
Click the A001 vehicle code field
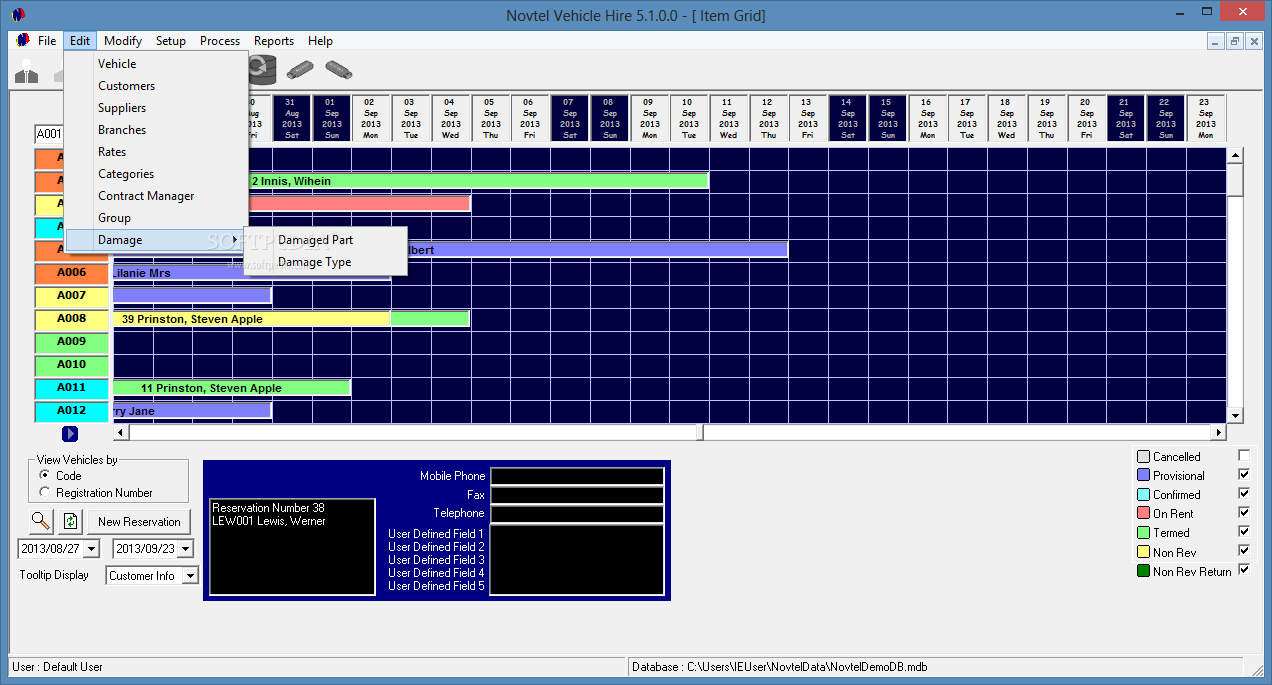49,133
